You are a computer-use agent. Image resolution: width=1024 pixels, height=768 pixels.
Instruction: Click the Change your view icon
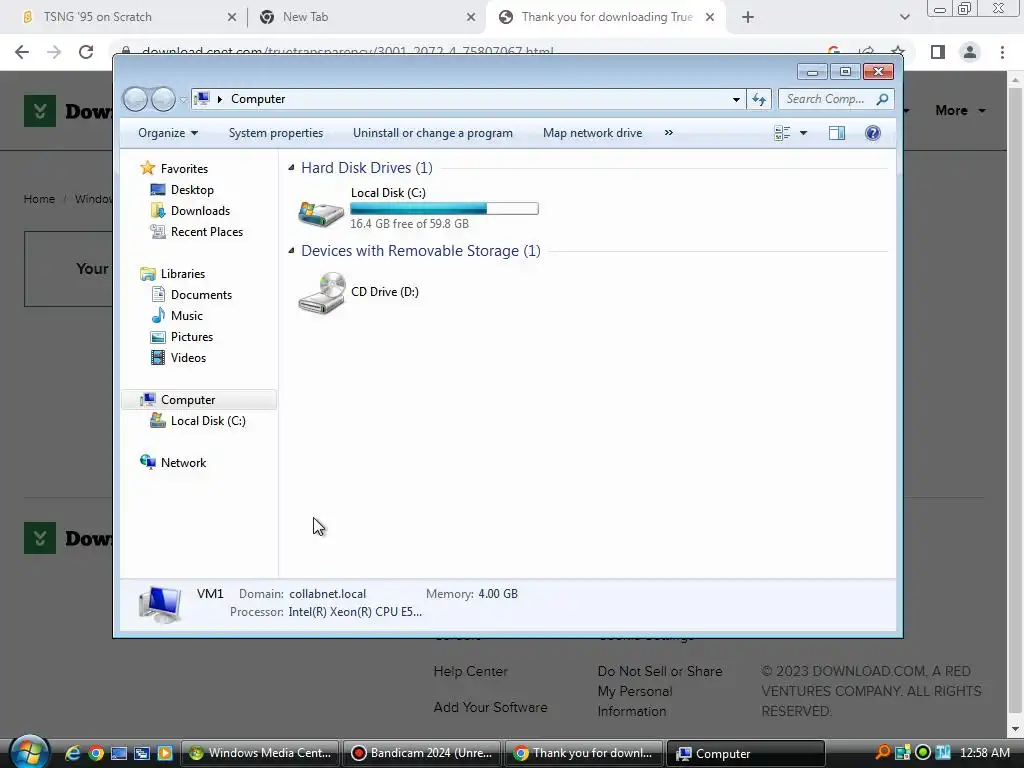point(782,133)
